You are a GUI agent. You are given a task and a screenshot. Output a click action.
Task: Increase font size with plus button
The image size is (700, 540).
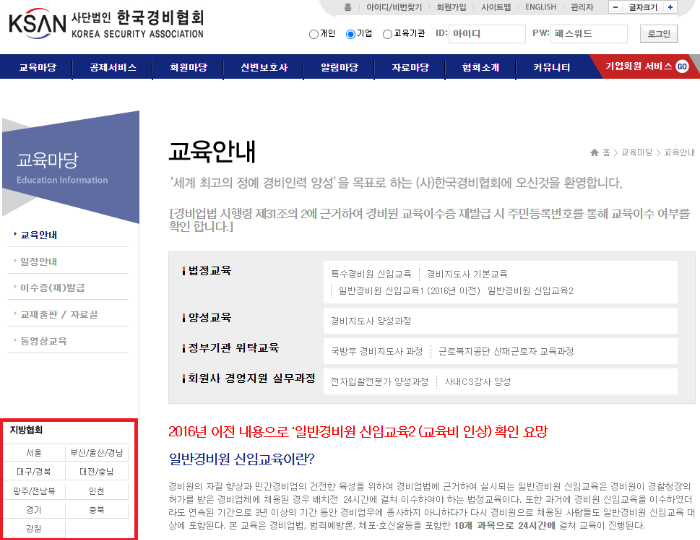pyautogui.click(x=670, y=7)
